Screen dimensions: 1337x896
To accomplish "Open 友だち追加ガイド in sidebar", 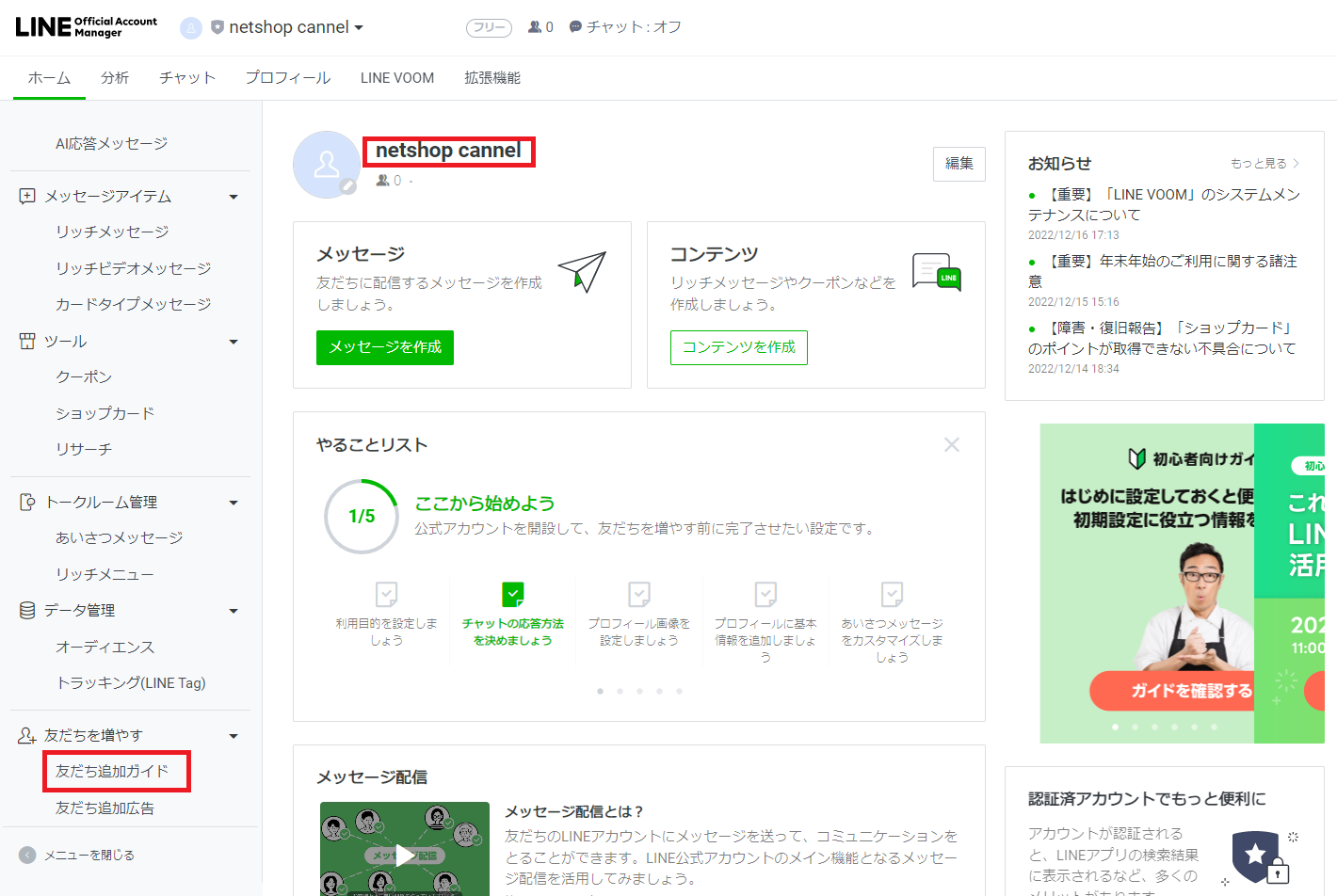I will (x=112, y=771).
